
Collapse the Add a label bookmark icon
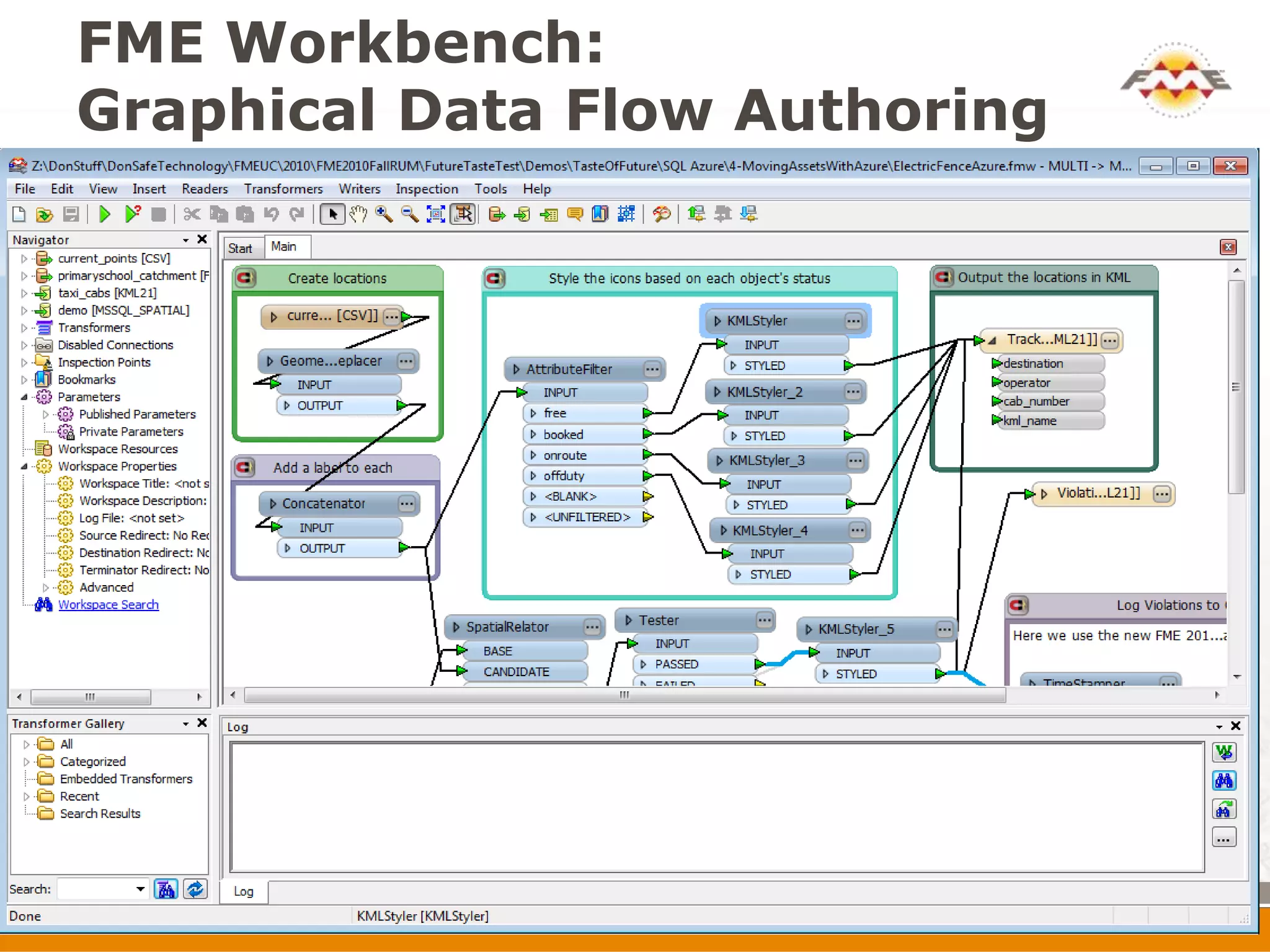(244, 467)
